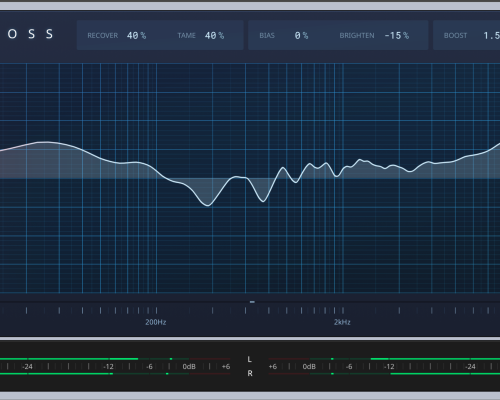The image size is (500, 400).
Task: Click the -12 mark on left meter
Action: pos(108,366)
